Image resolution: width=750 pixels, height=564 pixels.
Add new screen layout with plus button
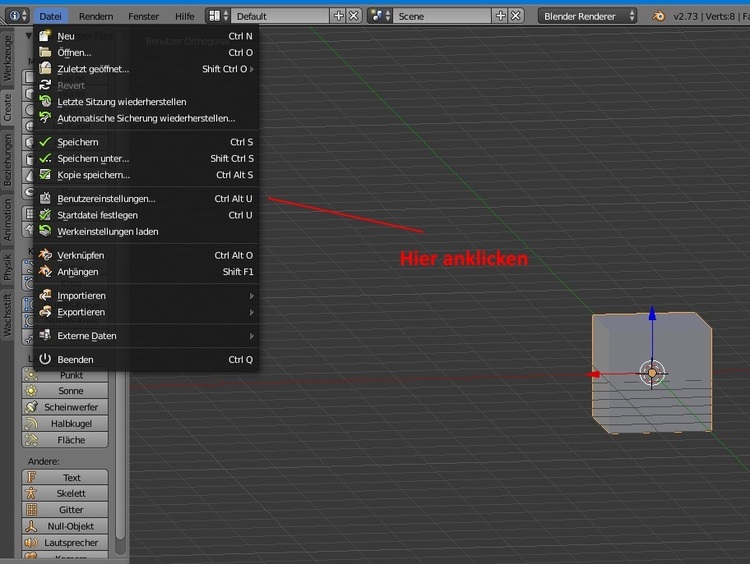[x=338, y=16]
